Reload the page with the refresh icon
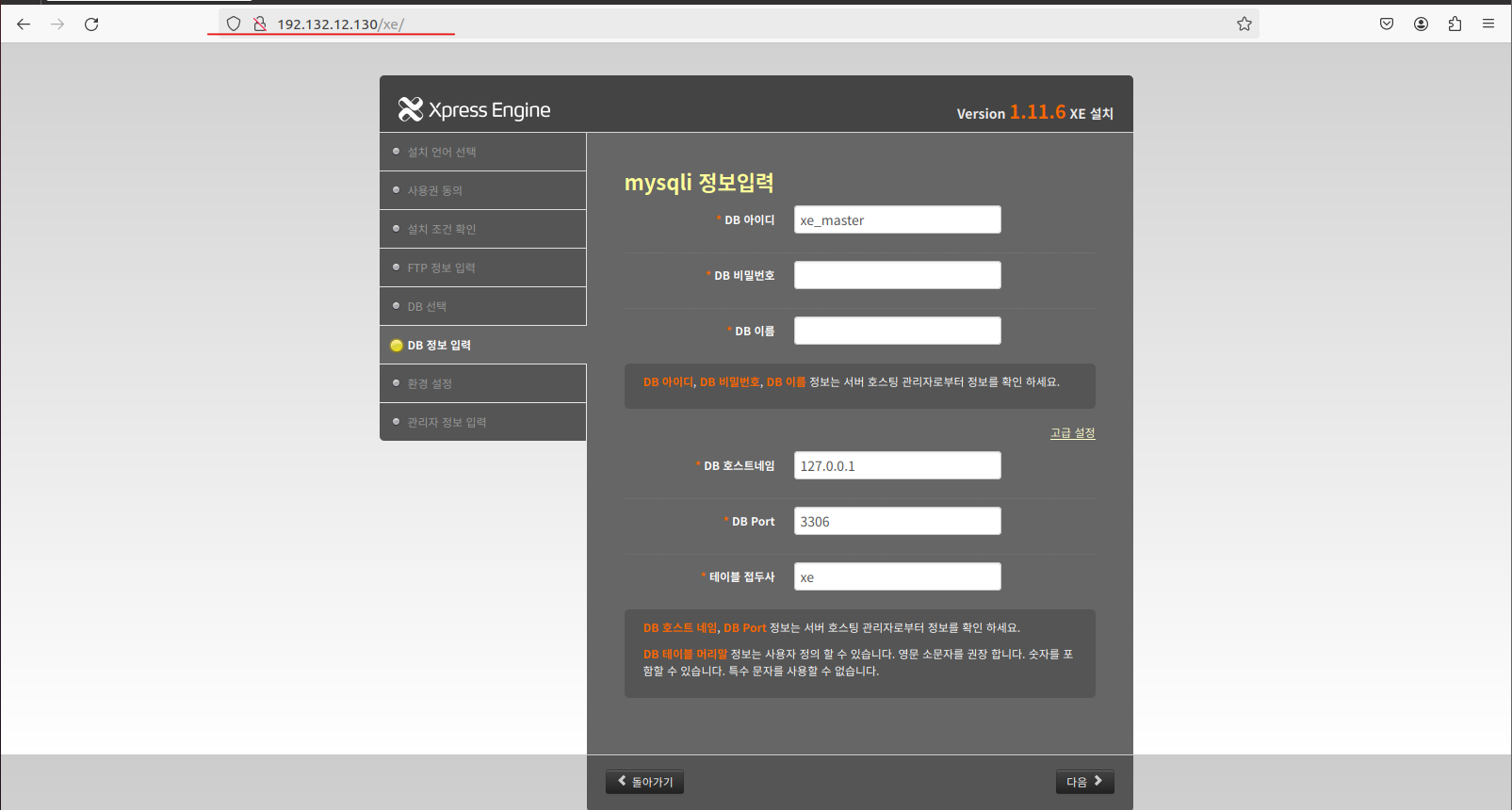This screenshot has width=1512, height=810. click(91, 24)
